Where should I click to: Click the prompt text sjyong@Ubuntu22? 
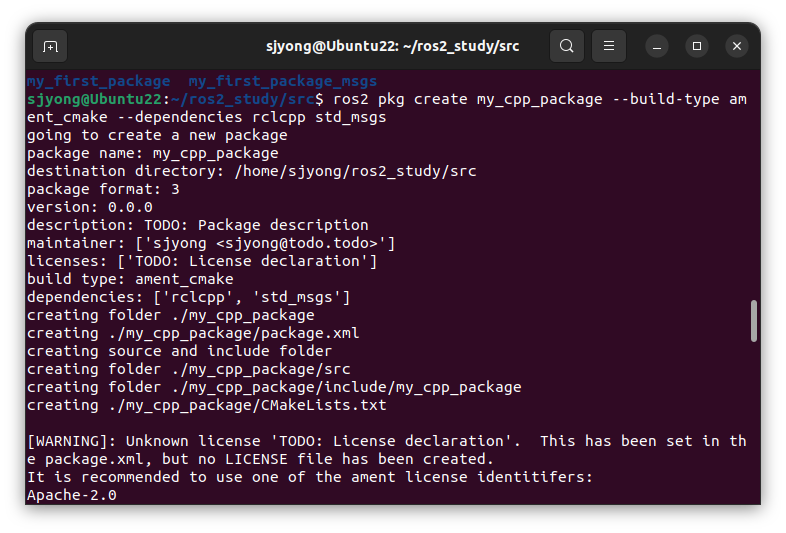[x=94, y=99]
